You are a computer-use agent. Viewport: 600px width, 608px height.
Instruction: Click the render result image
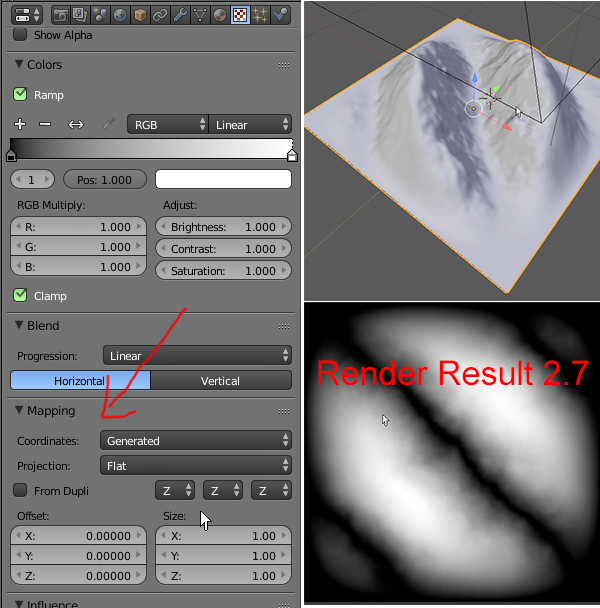tap(452, 453)
